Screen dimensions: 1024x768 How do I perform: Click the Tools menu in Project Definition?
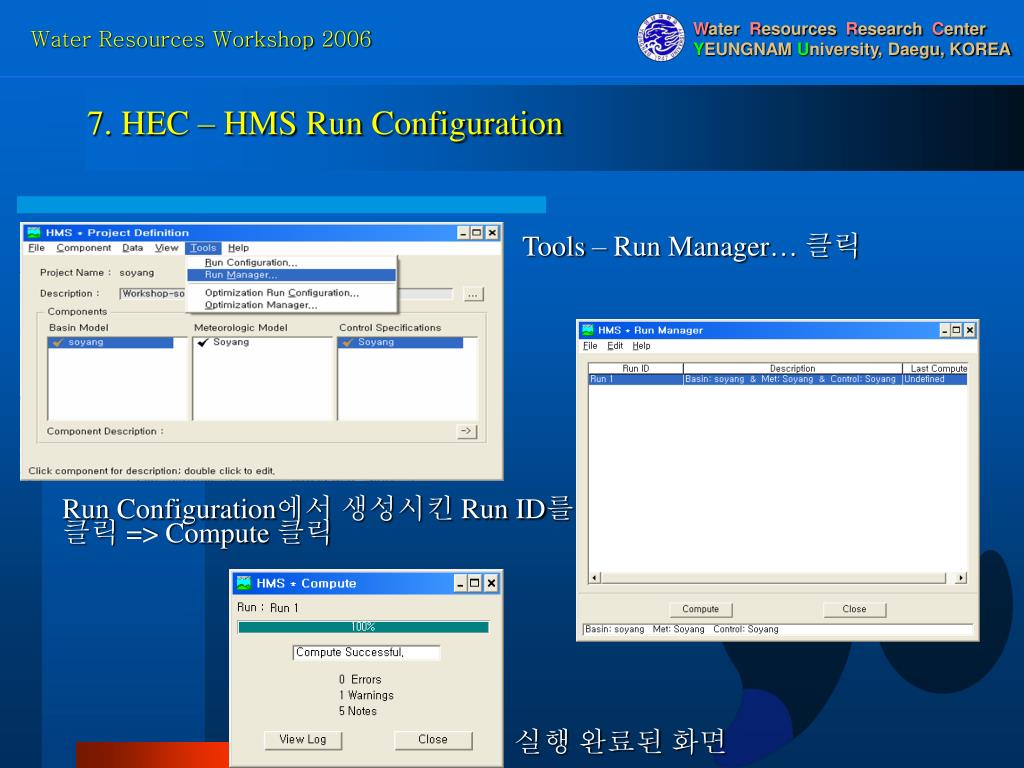[203, 248]
